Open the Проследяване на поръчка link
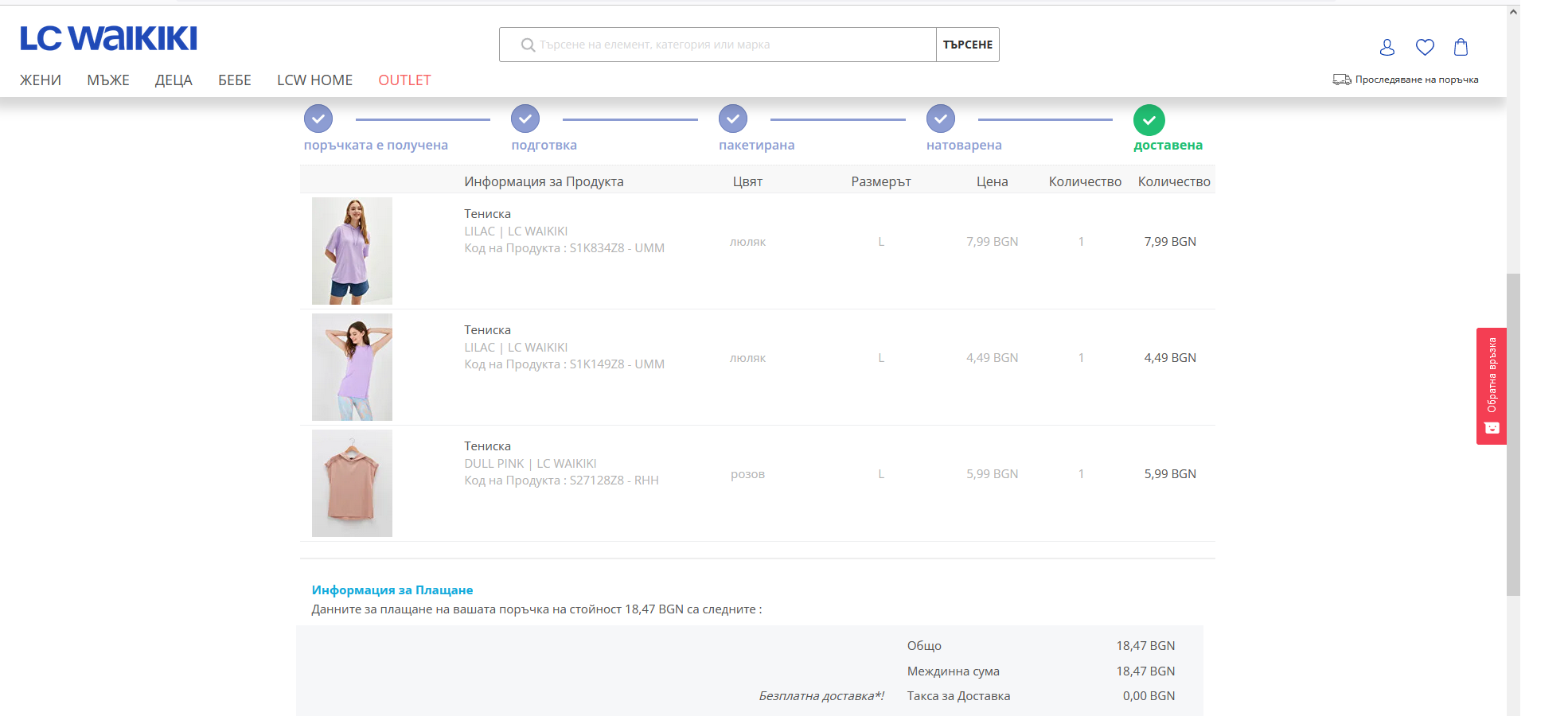 pyautogui.click(x=1406, y=80)
